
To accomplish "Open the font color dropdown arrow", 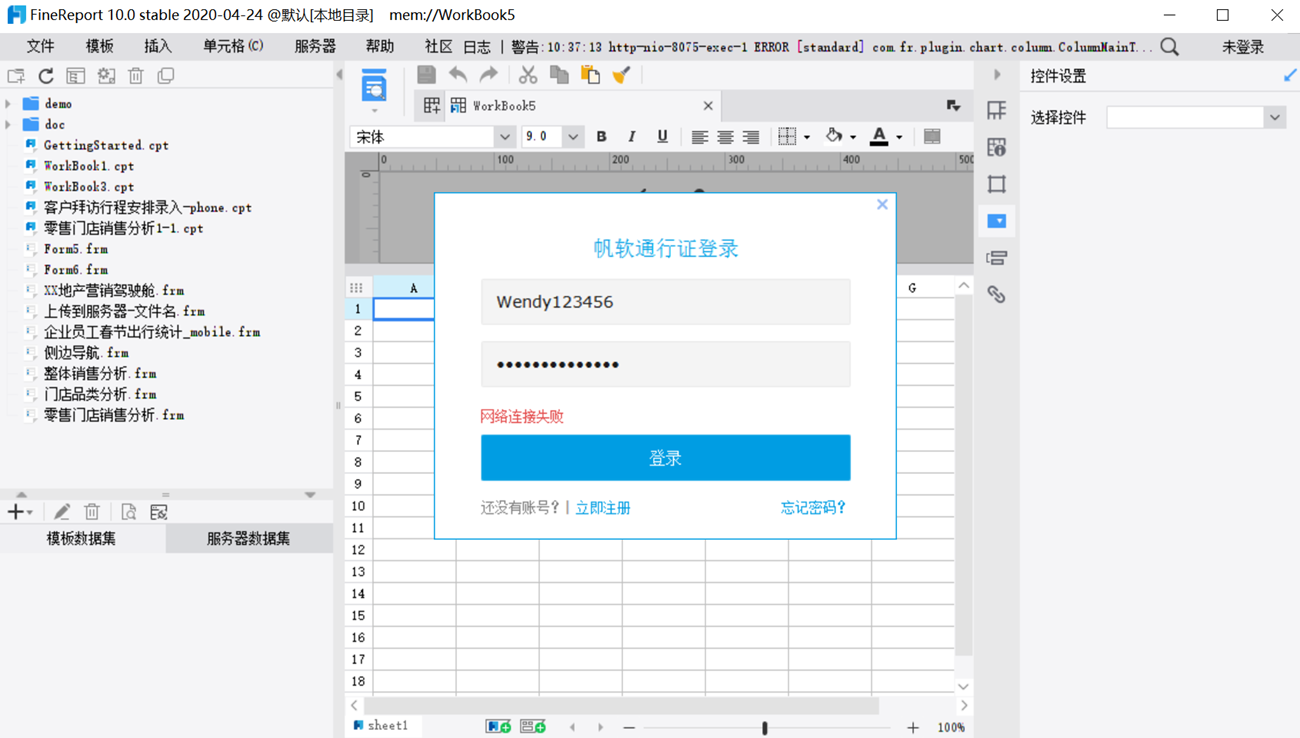I will point(899,137).
